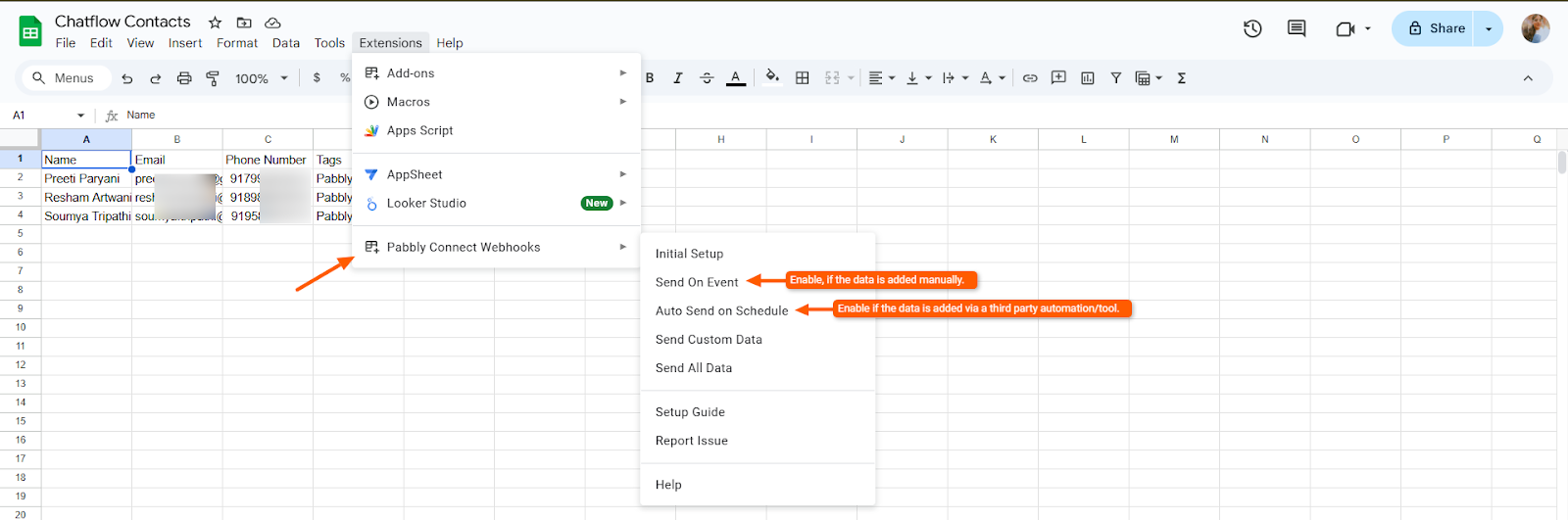1568x520 pixels.
Task: Open the Google account avatar
Action: [1536, 28]
